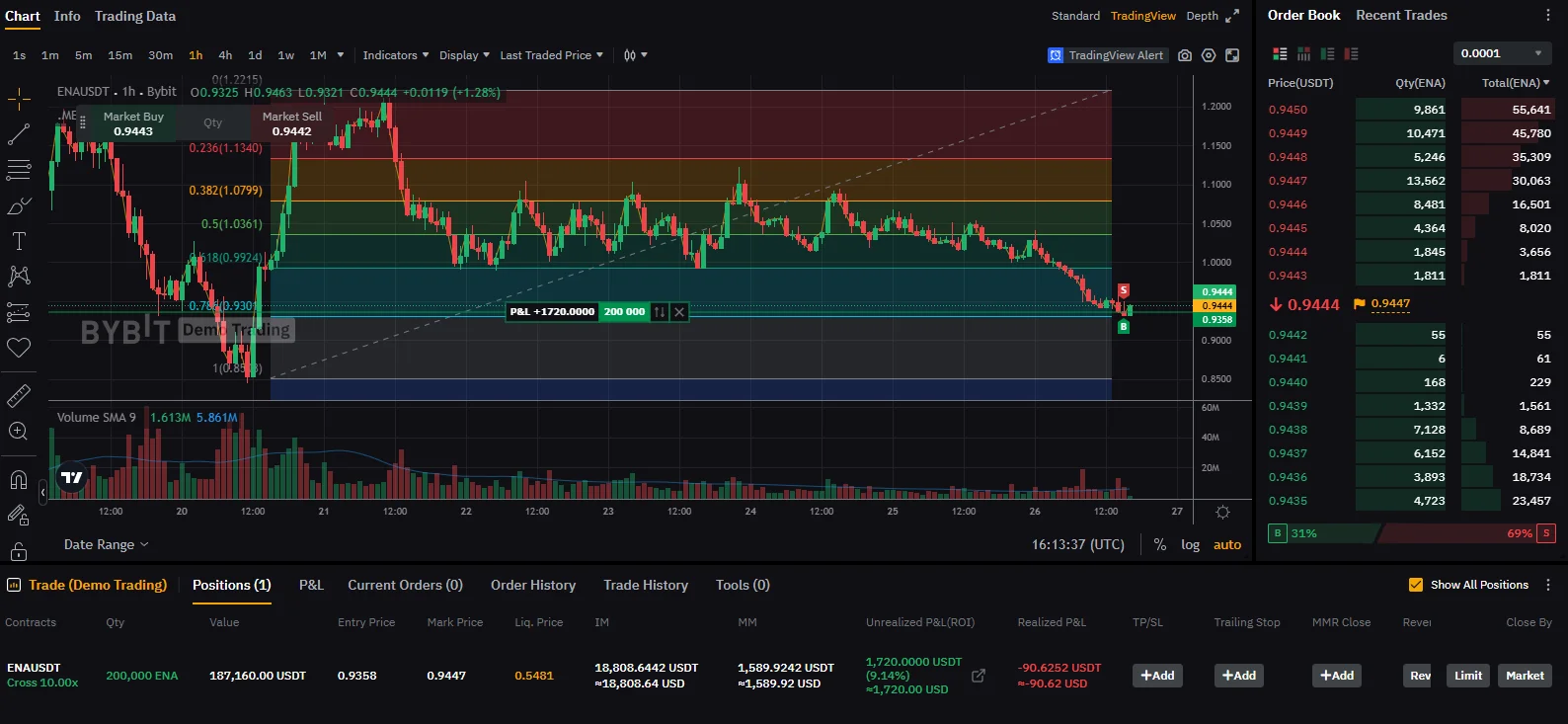The width and height of the screenshot is (1568, 724).
Task: Expand the chart panel with arrows icon
Action: 1232,16
